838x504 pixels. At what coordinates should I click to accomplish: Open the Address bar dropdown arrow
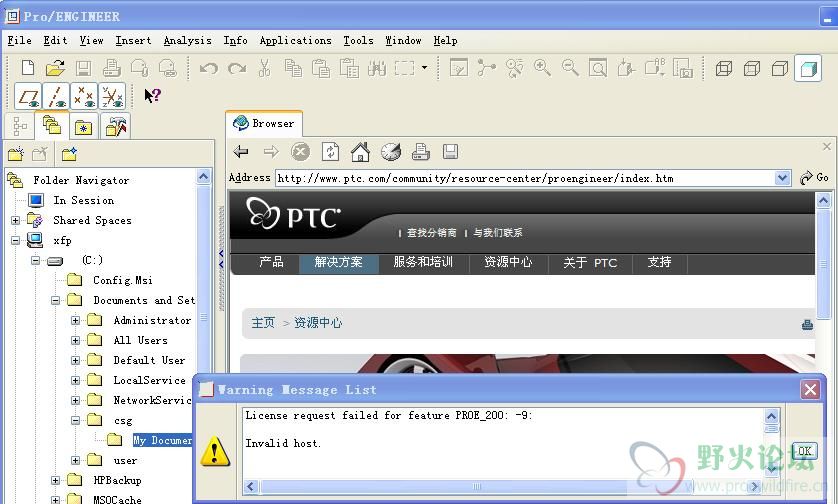782,178
